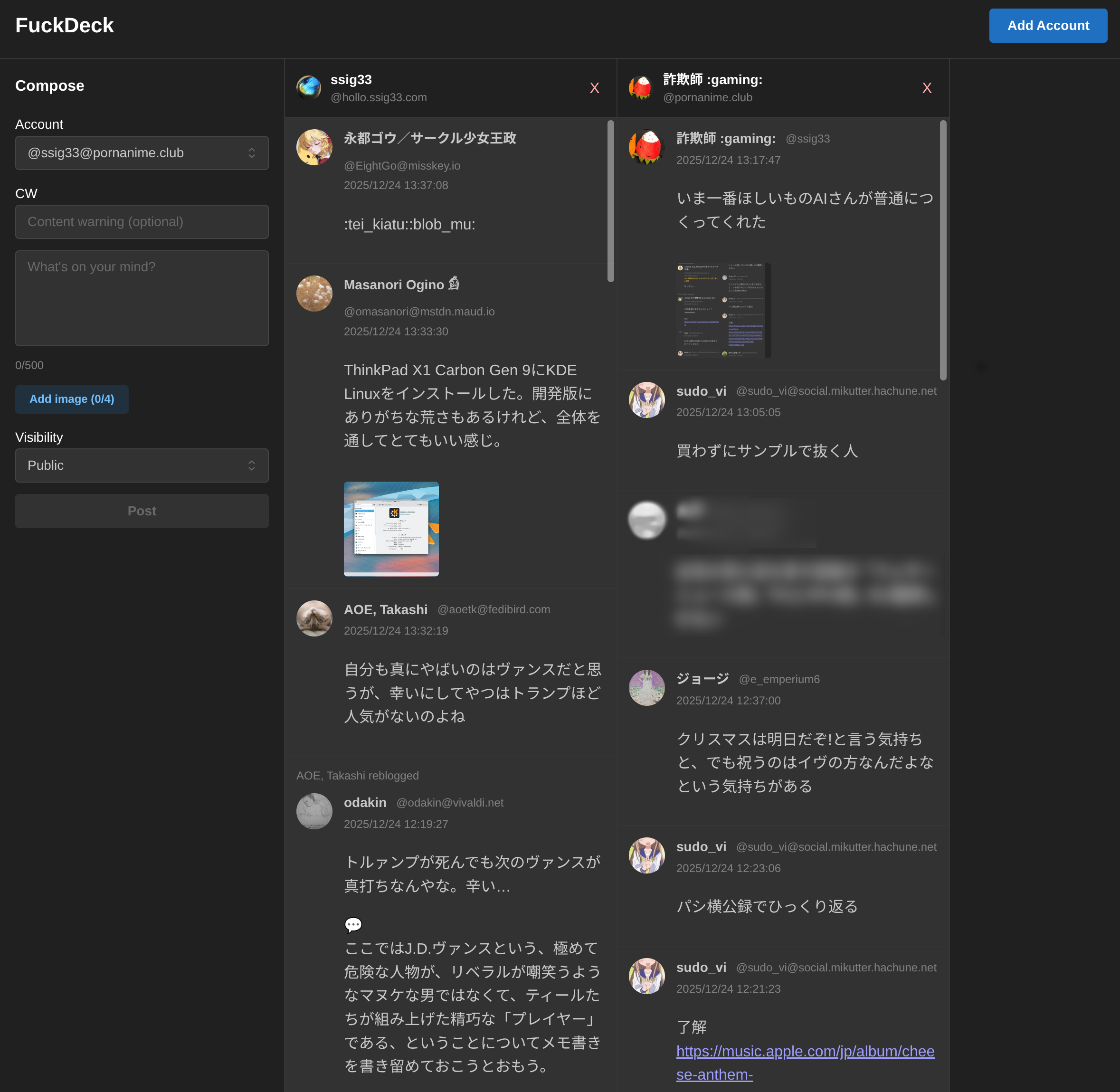Image resolution: width=1120 pixels, height=1092 pixels.
Task: Click Masanori Ogino's avatar
Action: click(x=314, y=294)
